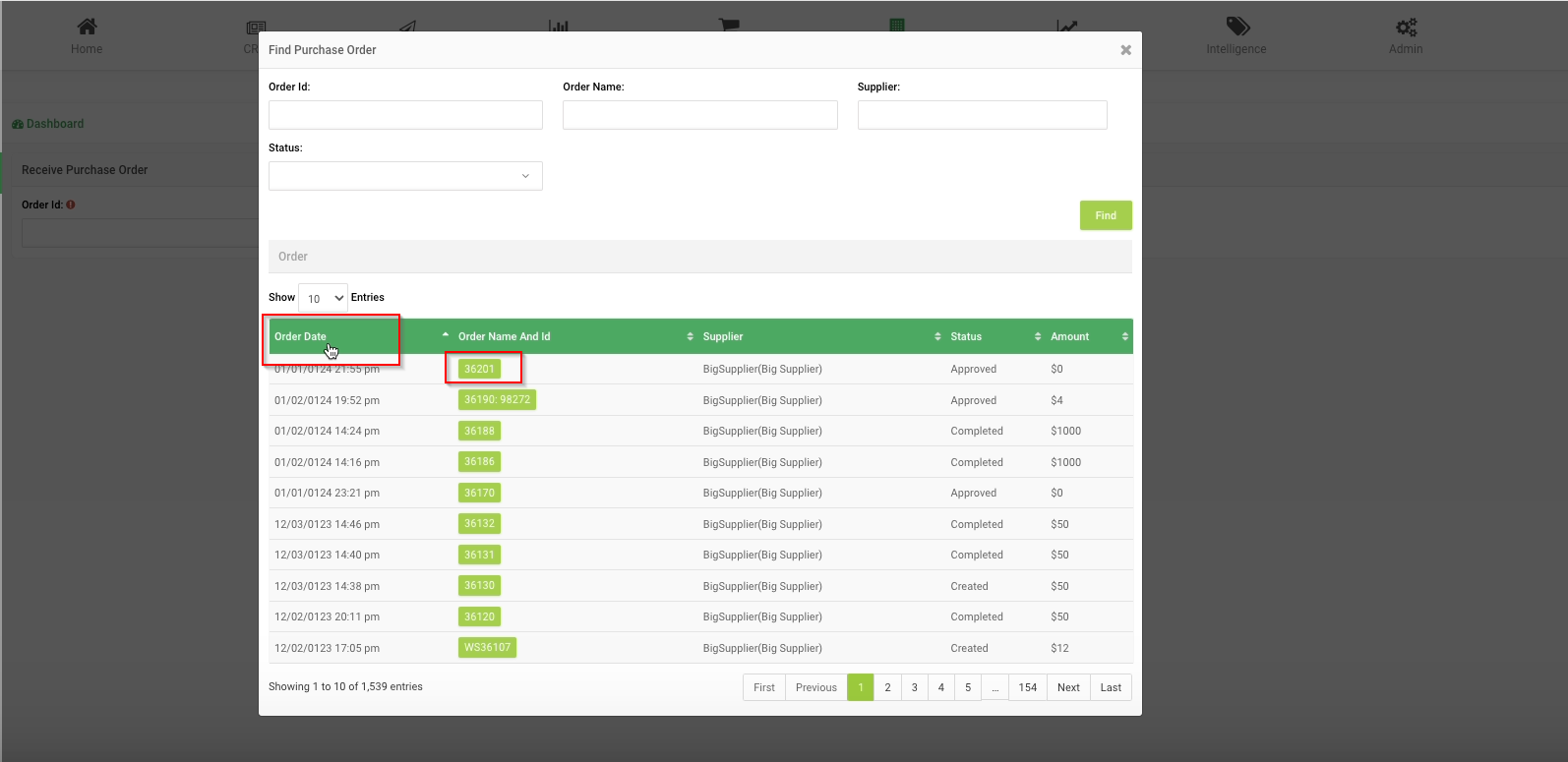Click supplier cell in WS36107 row
1568x762 pixels.
coord(762,648)
